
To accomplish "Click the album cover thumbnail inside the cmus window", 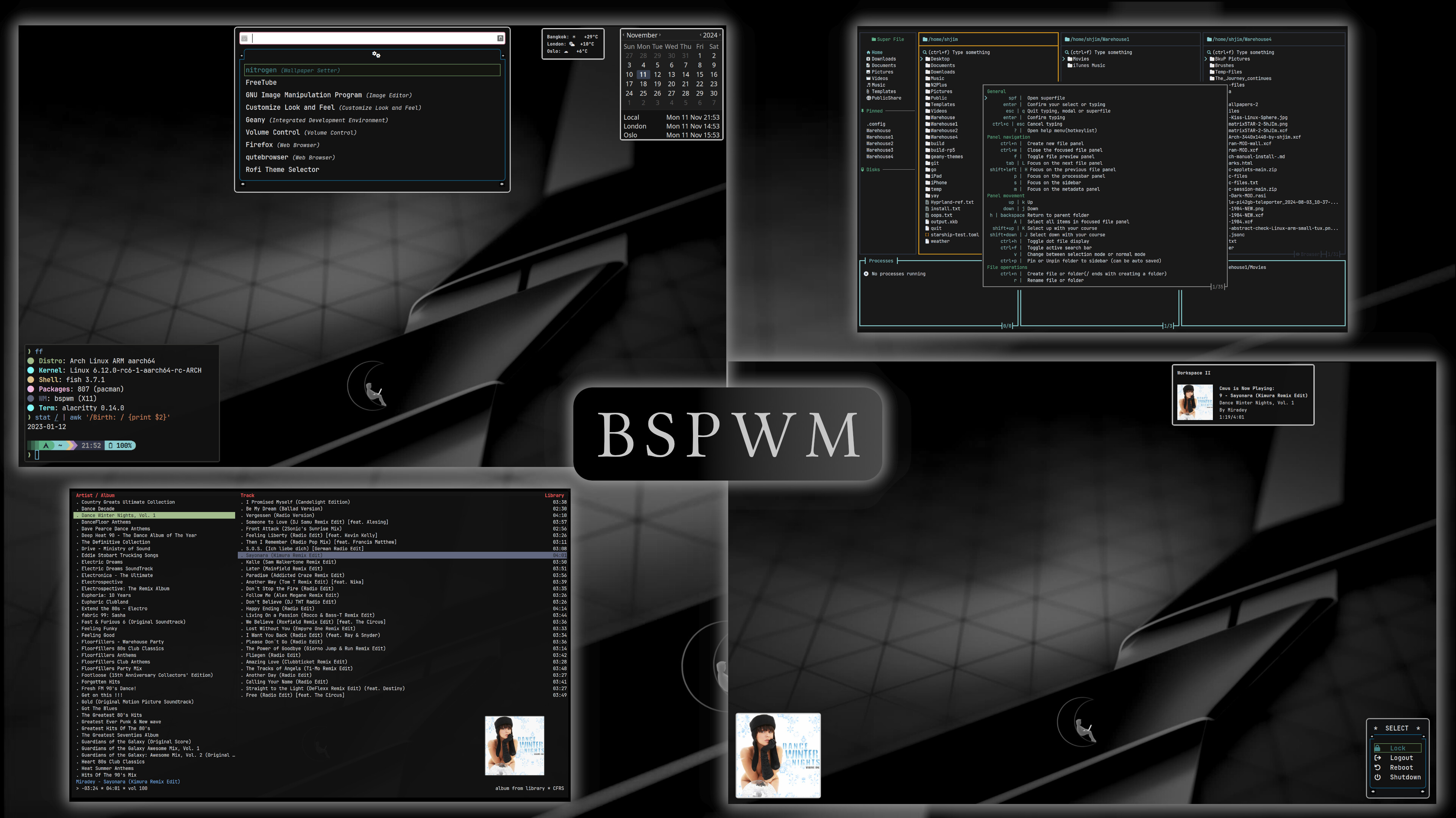I will [x=514, y=746].
